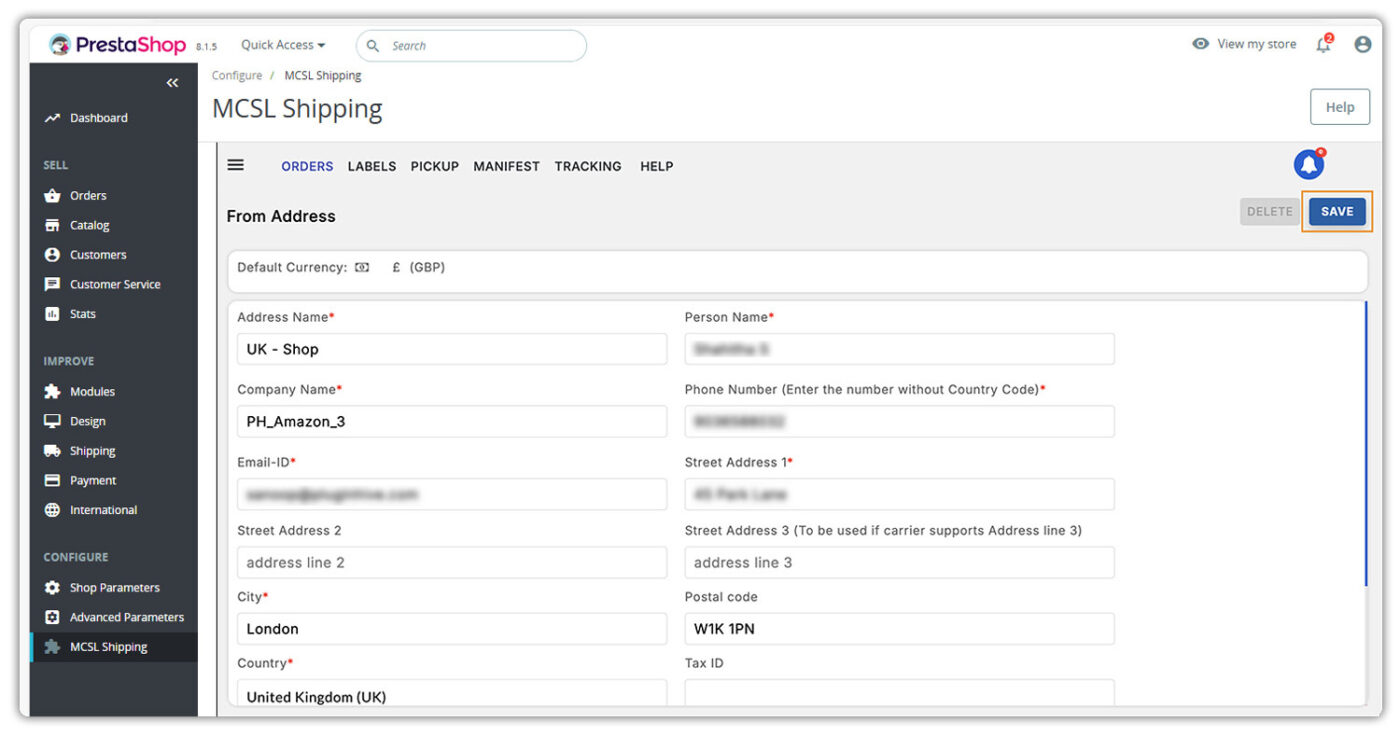Click the Dashboard trend icon
This screenshot has width=1400, height=736.
pos(52,118)
